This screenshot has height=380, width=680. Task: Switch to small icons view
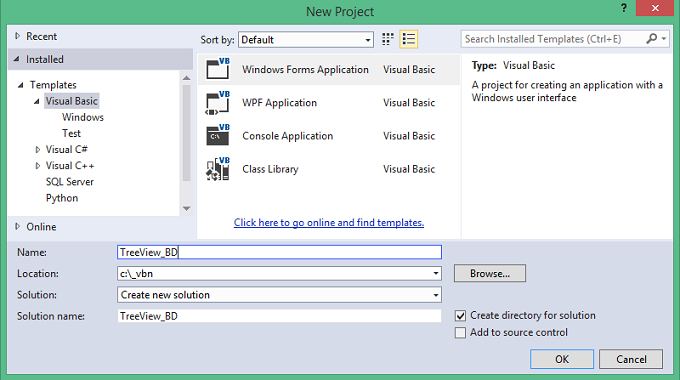(388, 39)
